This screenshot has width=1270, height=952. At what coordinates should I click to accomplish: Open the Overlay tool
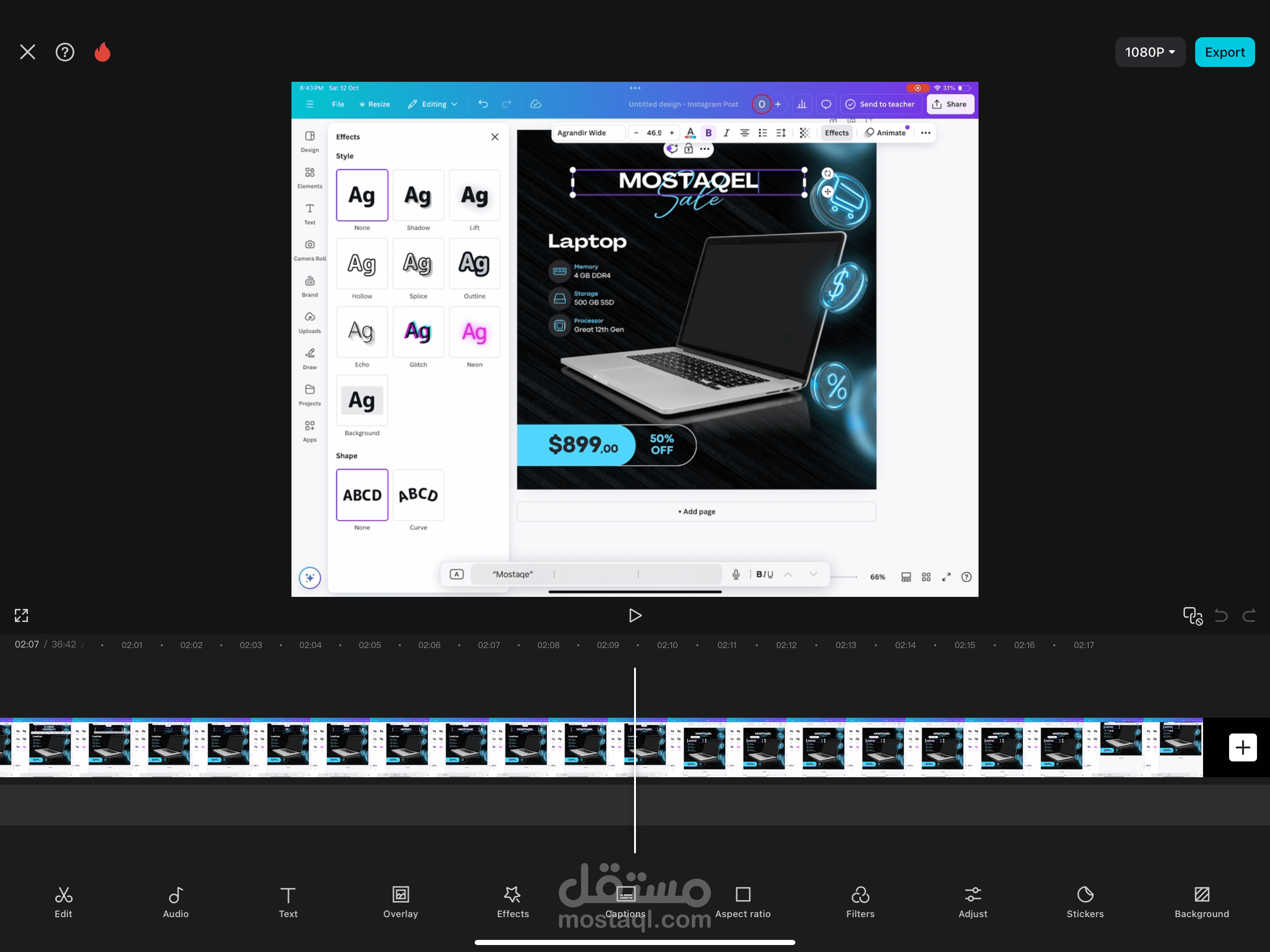tap(400, 902)
